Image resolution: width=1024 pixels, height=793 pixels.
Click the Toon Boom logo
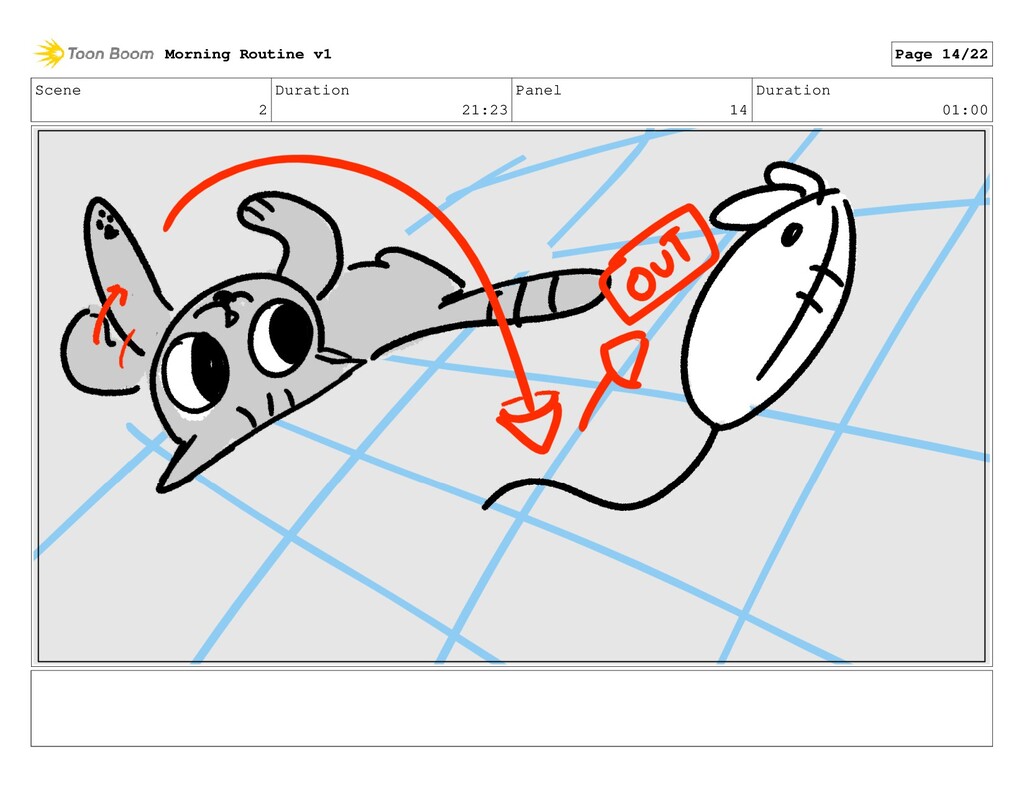pyautogui.click(x=94, y=54)
